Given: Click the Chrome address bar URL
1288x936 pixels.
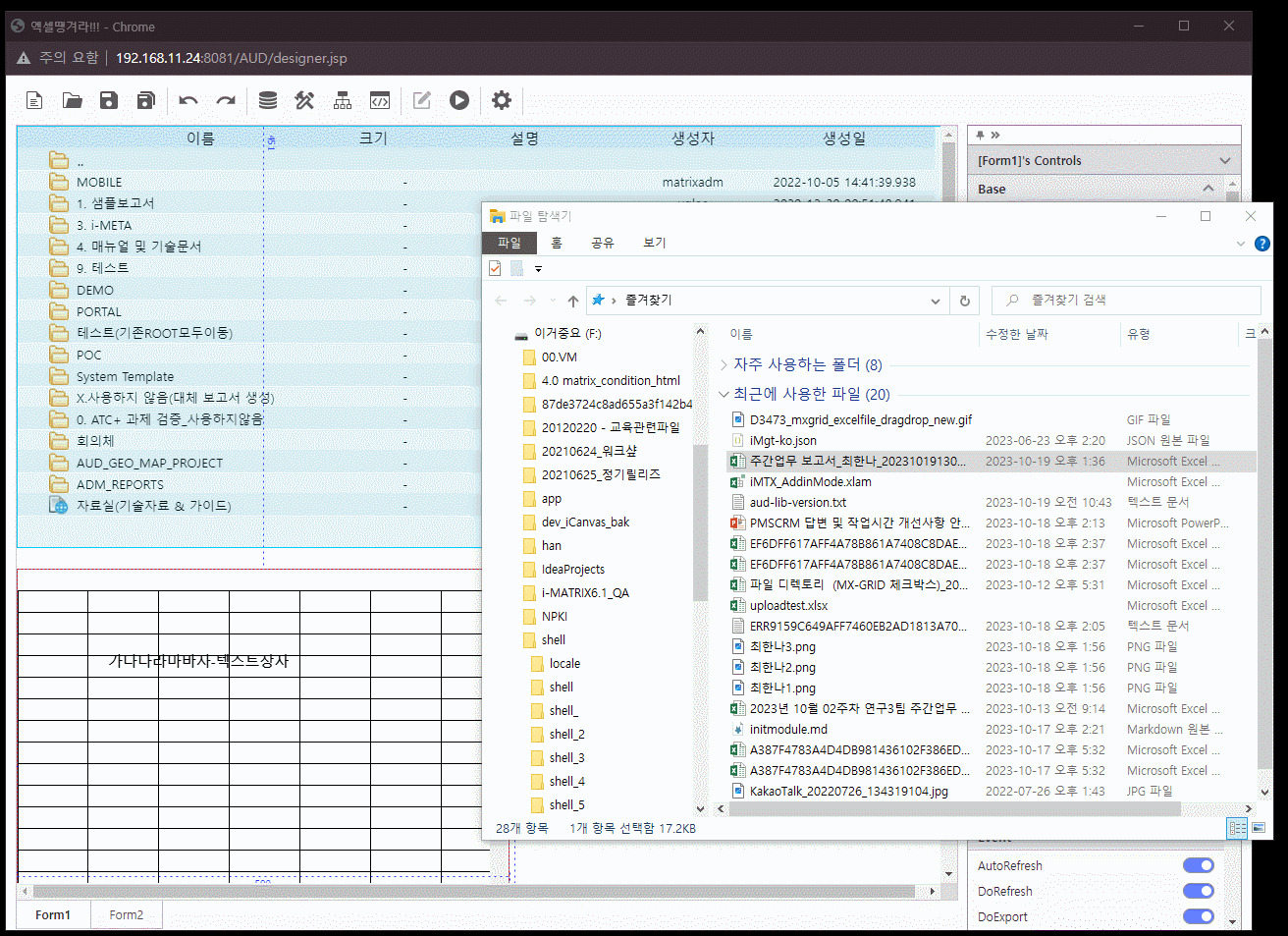Looking at the screenshot, I should 232,58.
